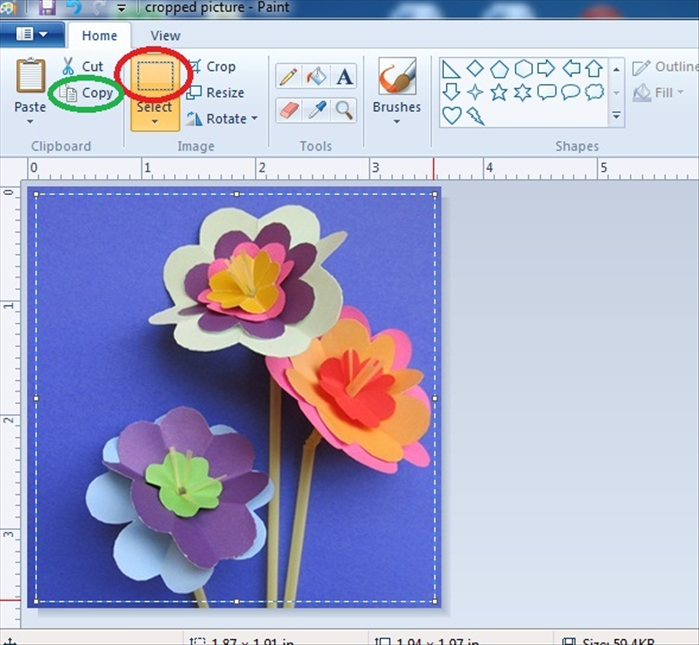The width and height of the screenshot is (699, 645).
Task: Click the selection's right-middle handle
Action: tap(436, 398)
